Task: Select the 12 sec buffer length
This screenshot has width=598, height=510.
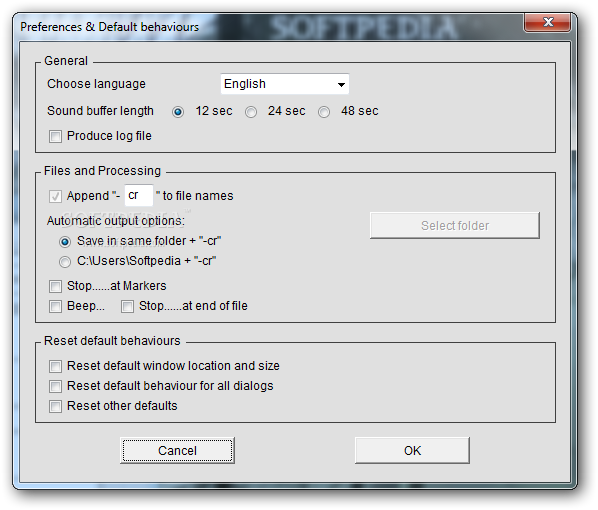Action: pyautogui.click(x=178, y=112)
